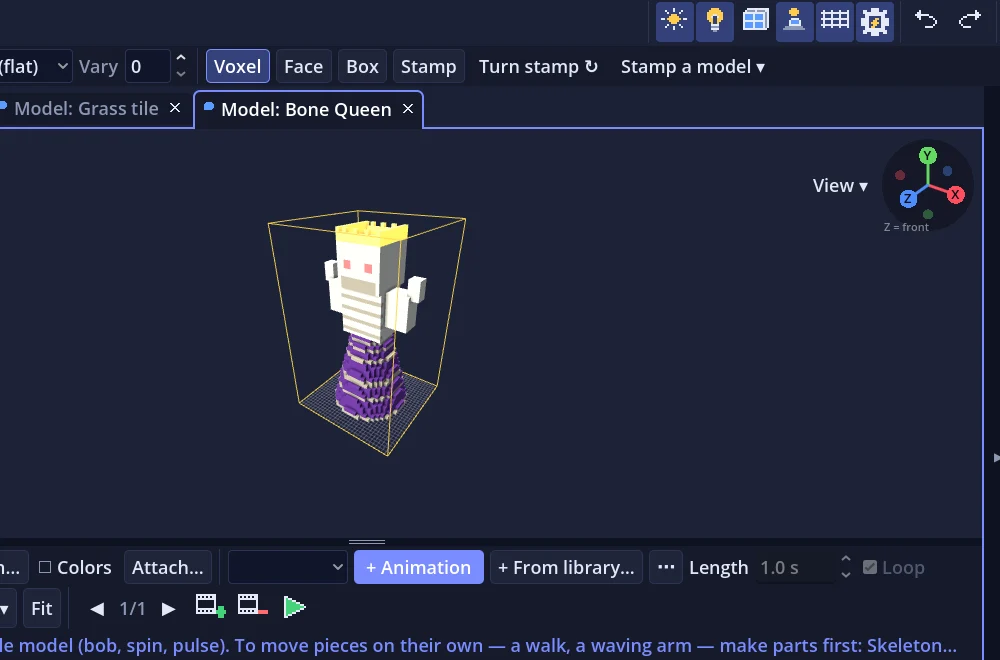
Task: Redo the last undone action
Action: [969, 20]
